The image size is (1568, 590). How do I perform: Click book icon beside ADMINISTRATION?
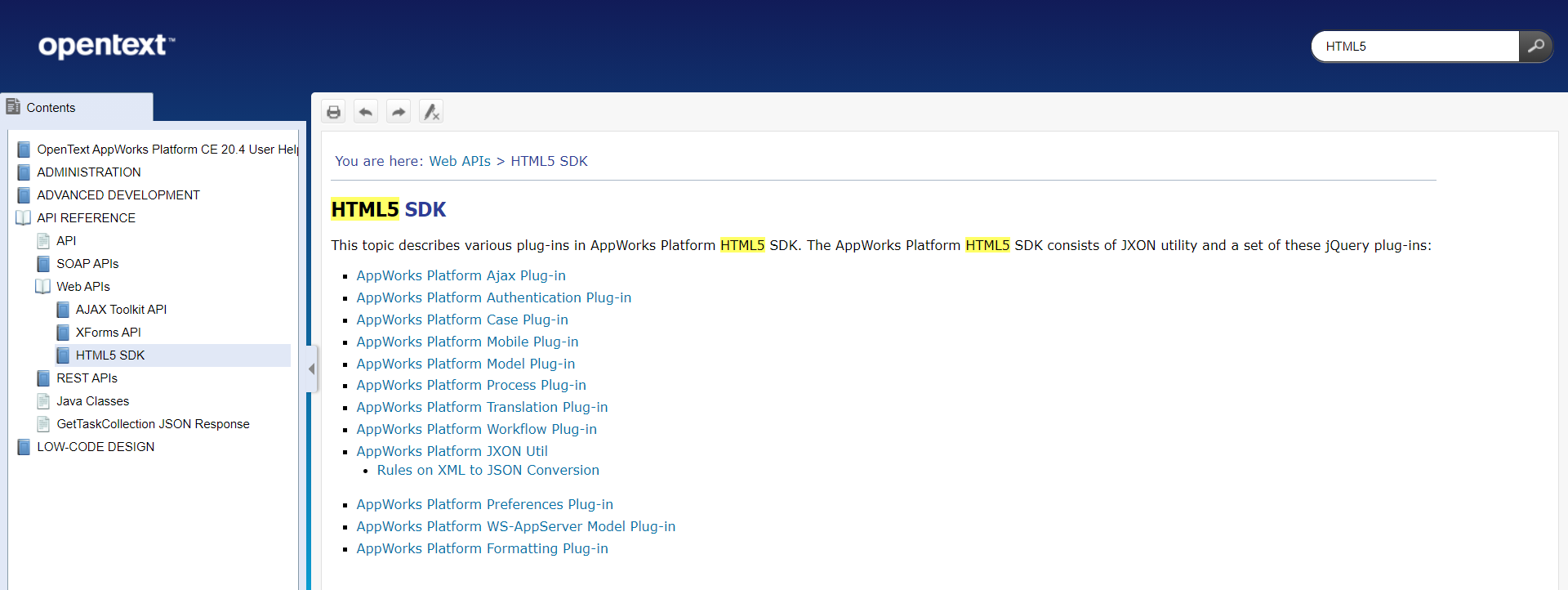click(24, 172)
